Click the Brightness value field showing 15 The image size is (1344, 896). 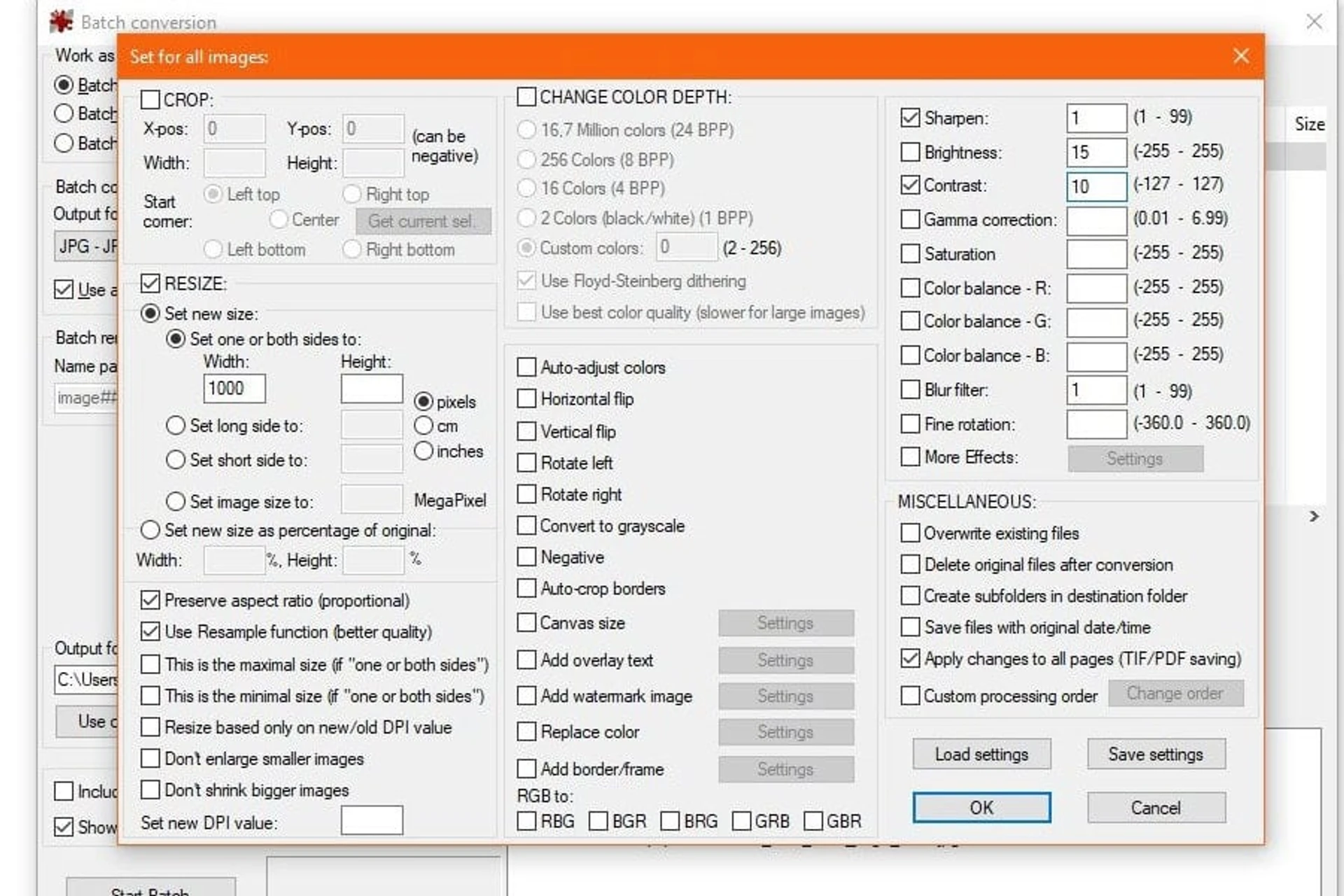pos(1096,152)
